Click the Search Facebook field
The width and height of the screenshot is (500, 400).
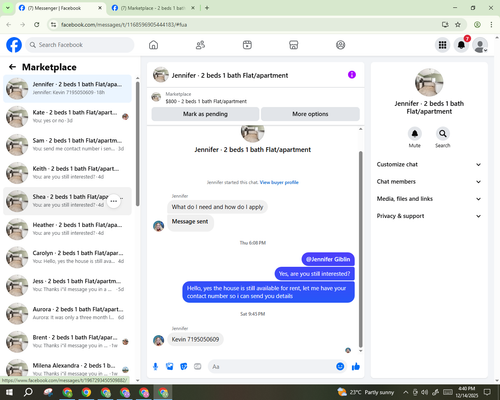tap(80, 45)
